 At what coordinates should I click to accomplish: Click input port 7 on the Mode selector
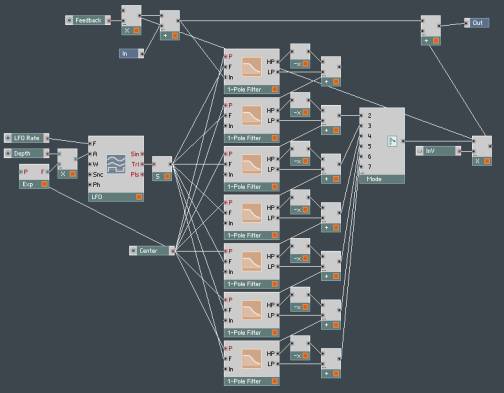362,167
